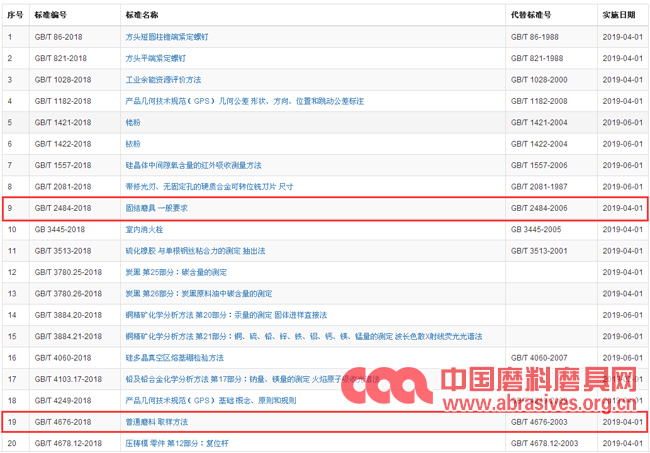Click the 实施日期 column header
This screenshot has width=650, height=453.
click(x=620, y=16)
